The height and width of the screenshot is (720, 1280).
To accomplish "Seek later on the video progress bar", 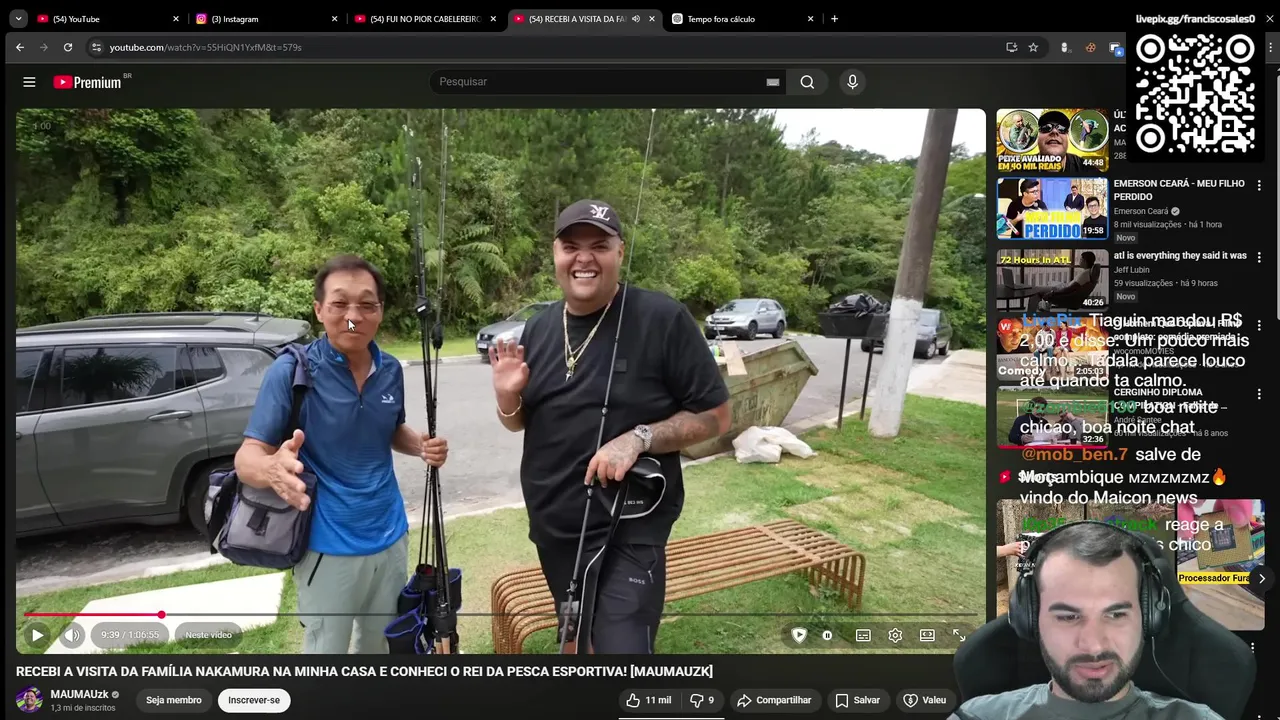I will [570, 615].
